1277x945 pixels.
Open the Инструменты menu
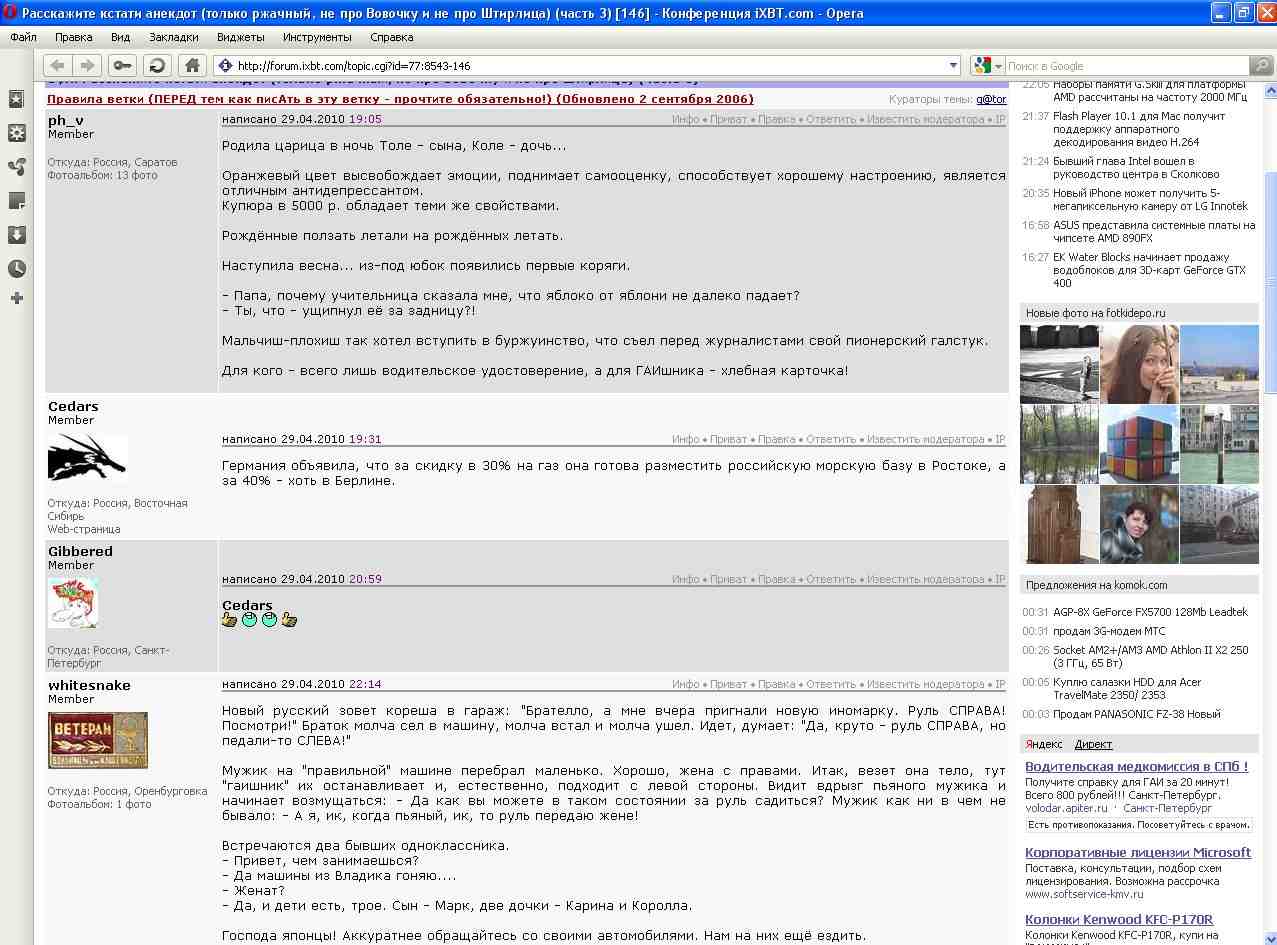317,37
